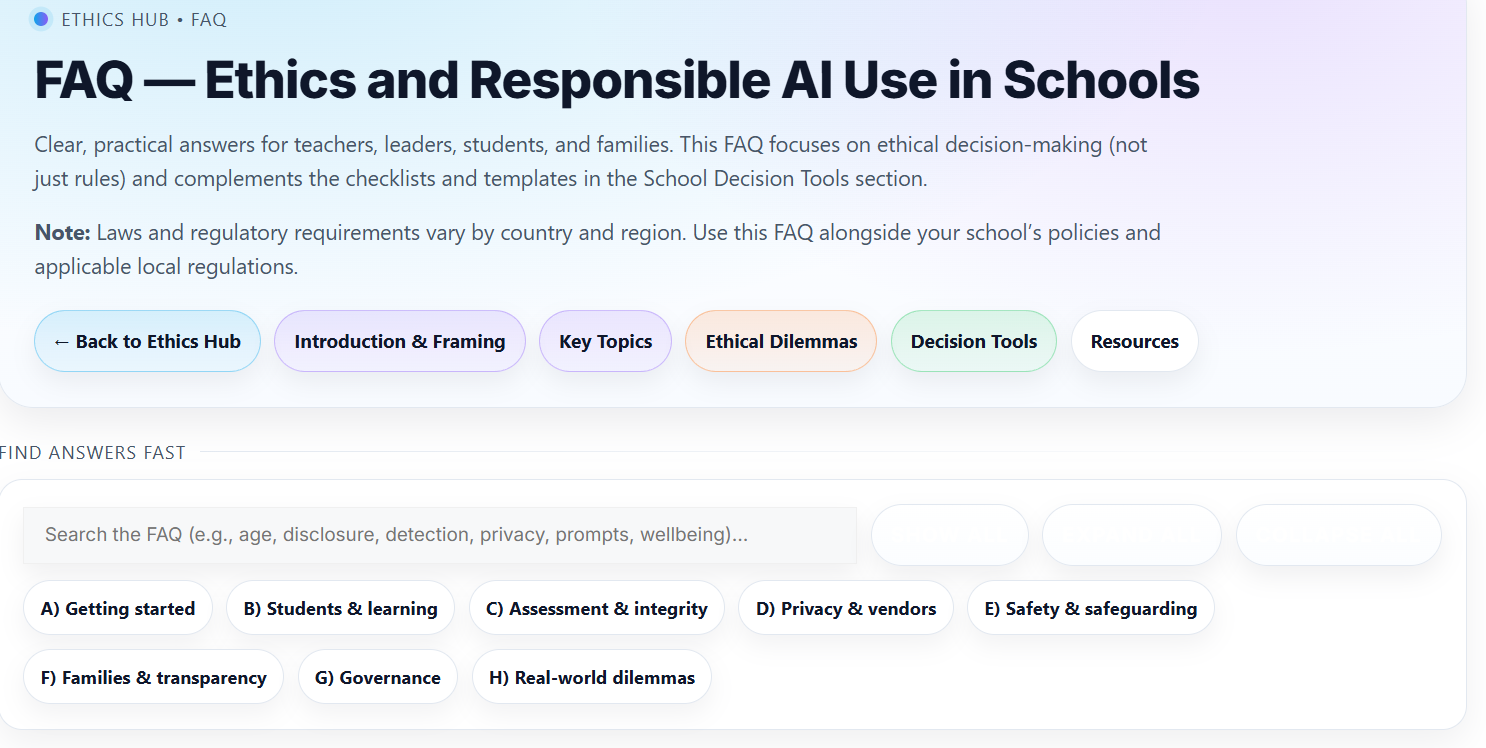Viewport: 1486px width, 748px height.
Task: Filter by A) Getting started
Action: point(118,608)
